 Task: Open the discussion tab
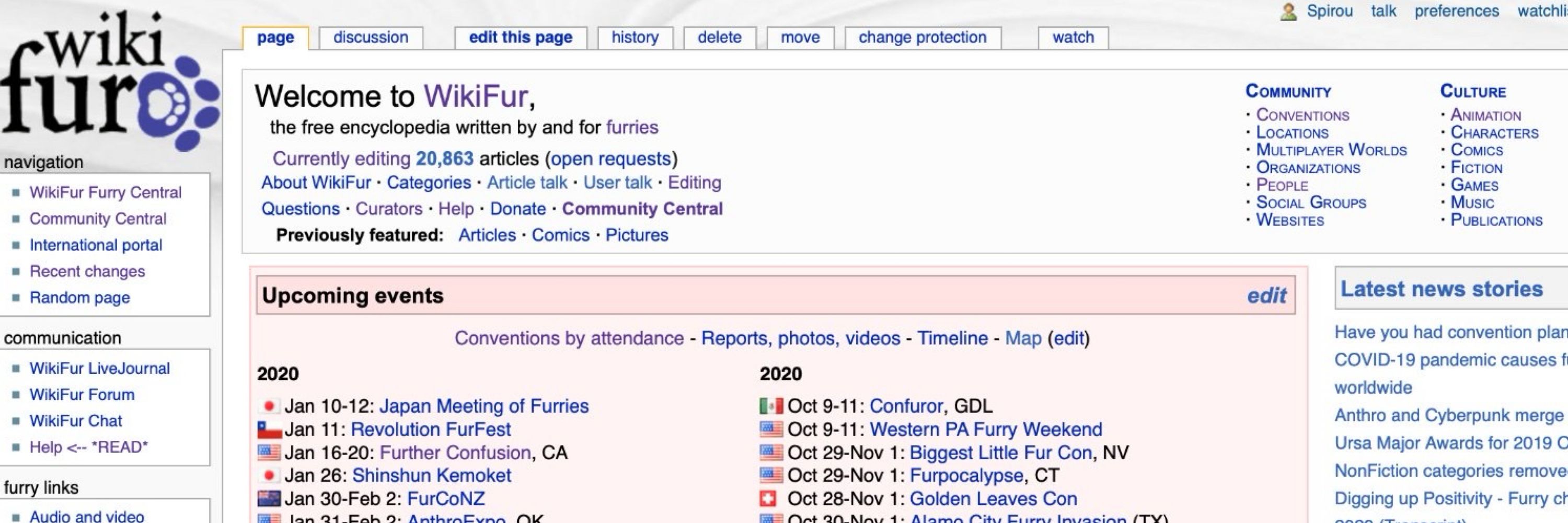pyautogui.click(x=371, y=38)
